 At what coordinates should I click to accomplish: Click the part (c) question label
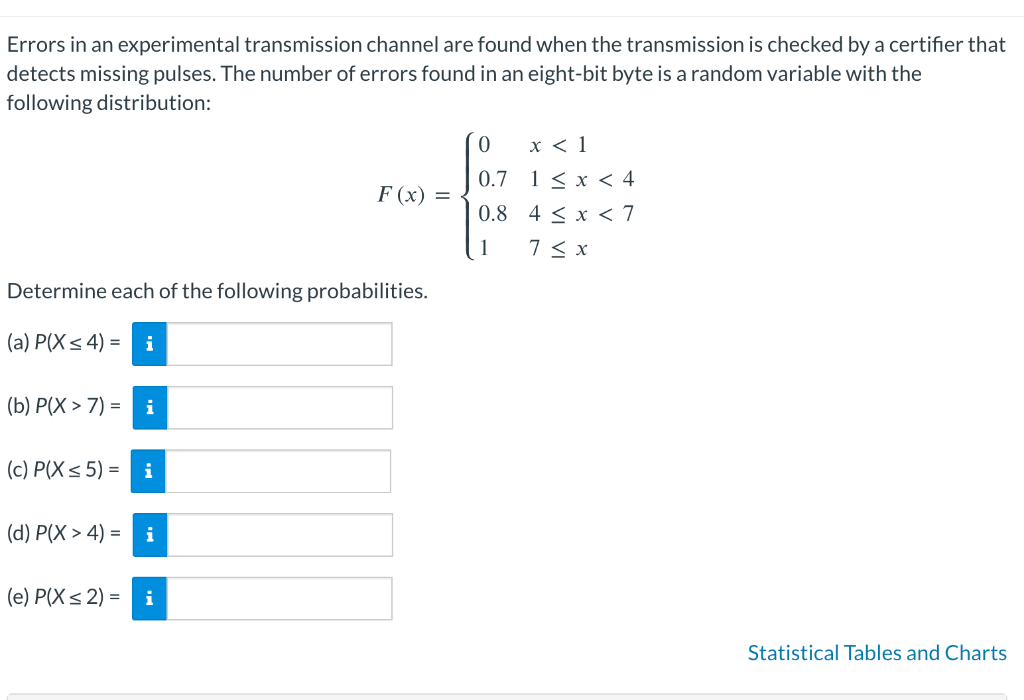click(x=63, y=470)
